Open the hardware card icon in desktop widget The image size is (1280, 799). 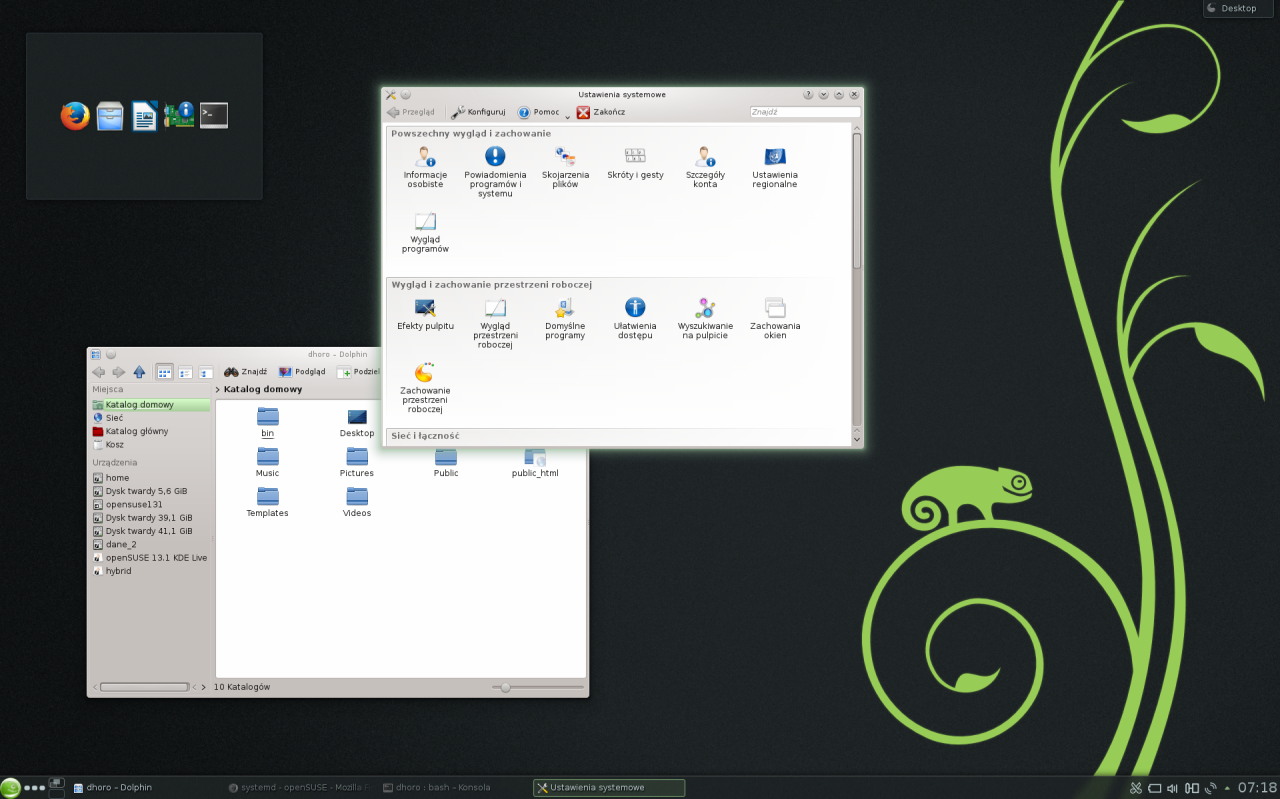coord(179,116)
